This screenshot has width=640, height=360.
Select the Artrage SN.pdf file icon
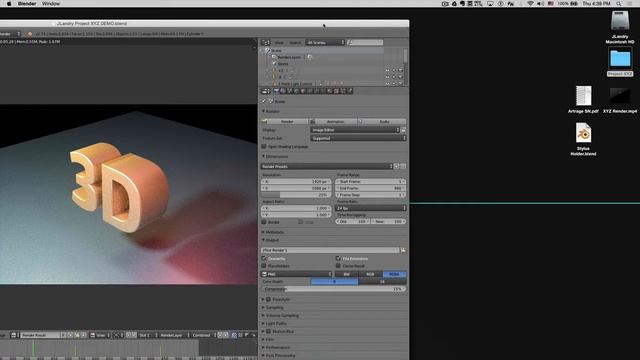click(583, 96)
